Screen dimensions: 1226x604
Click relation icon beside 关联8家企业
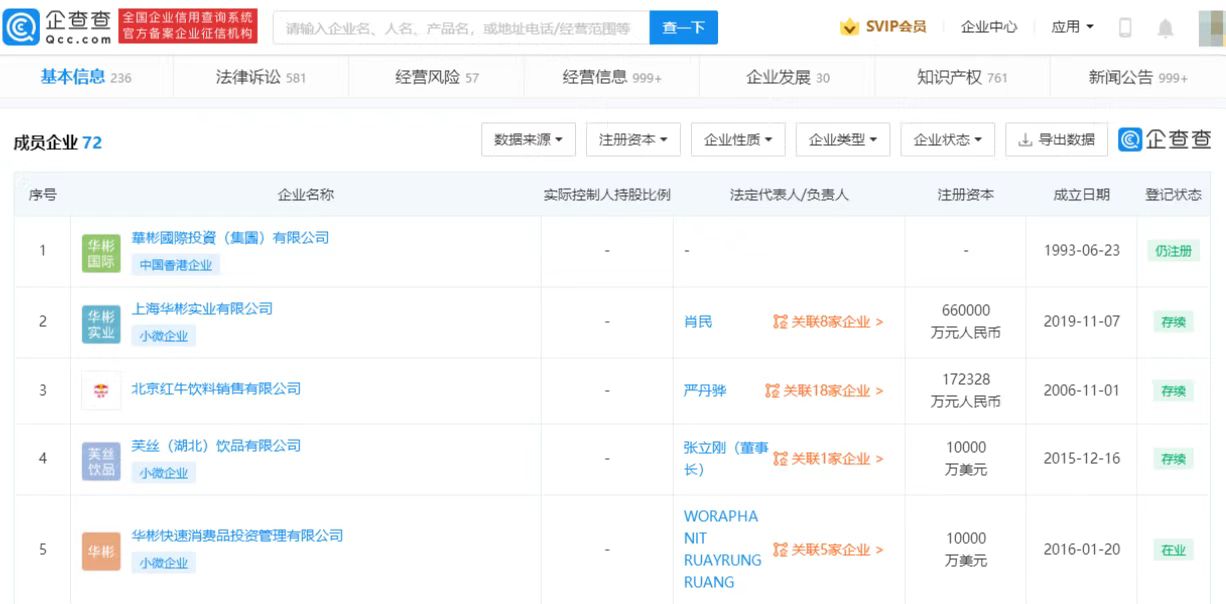(x=780, y=322)
